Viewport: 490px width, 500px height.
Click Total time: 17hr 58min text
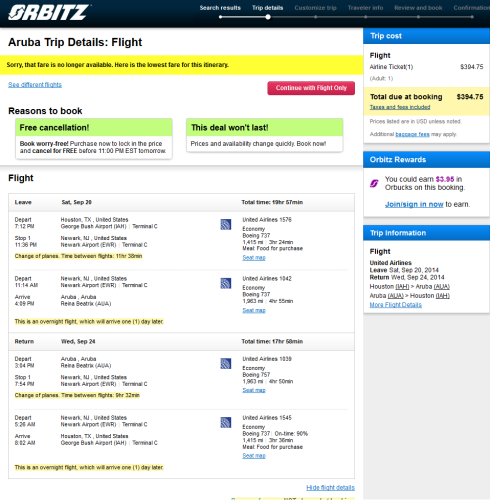coord(272,342)
